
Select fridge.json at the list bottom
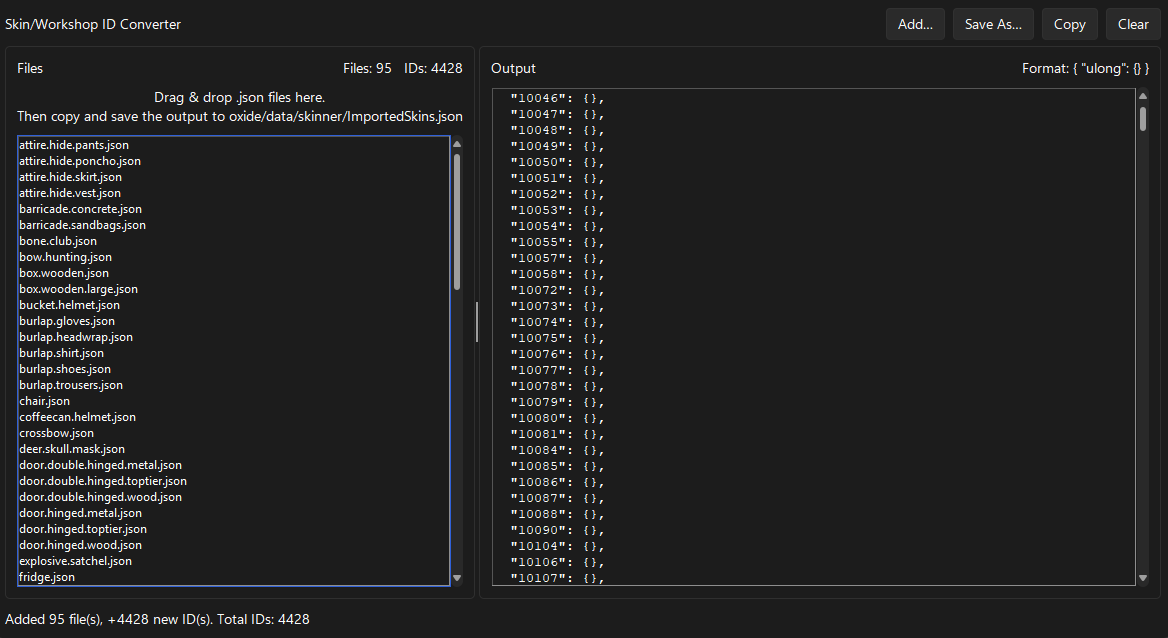47,577
